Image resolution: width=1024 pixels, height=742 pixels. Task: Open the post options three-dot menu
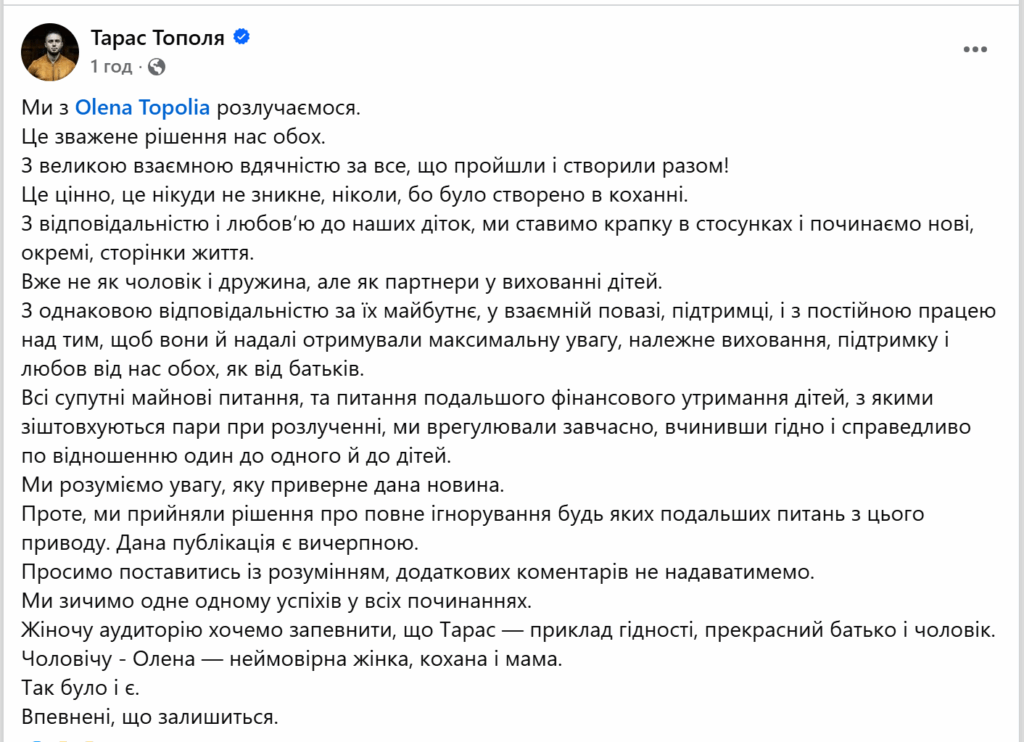click(975, 49)
